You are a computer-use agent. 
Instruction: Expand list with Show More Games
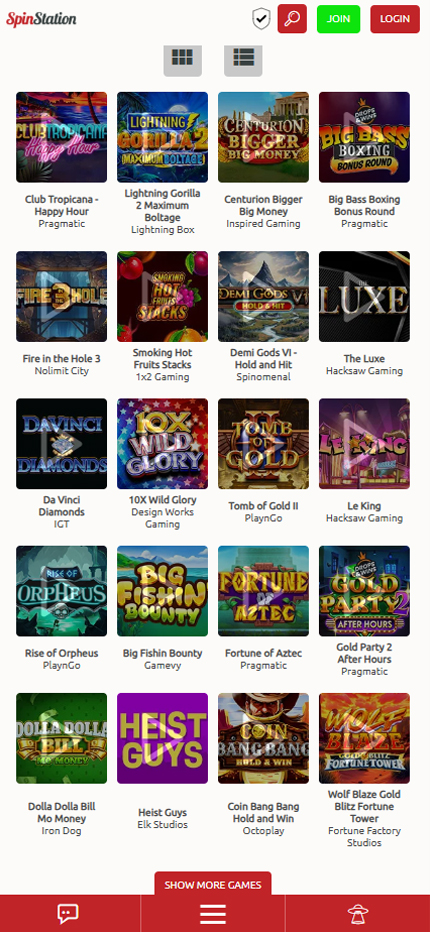point(213,884)
